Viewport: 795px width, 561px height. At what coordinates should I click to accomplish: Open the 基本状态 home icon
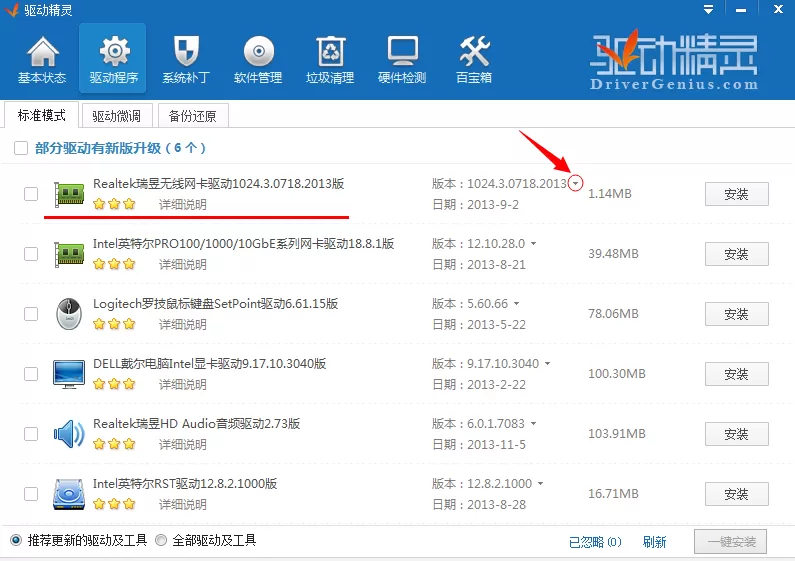pyautogui.click(x=43, y=51)
